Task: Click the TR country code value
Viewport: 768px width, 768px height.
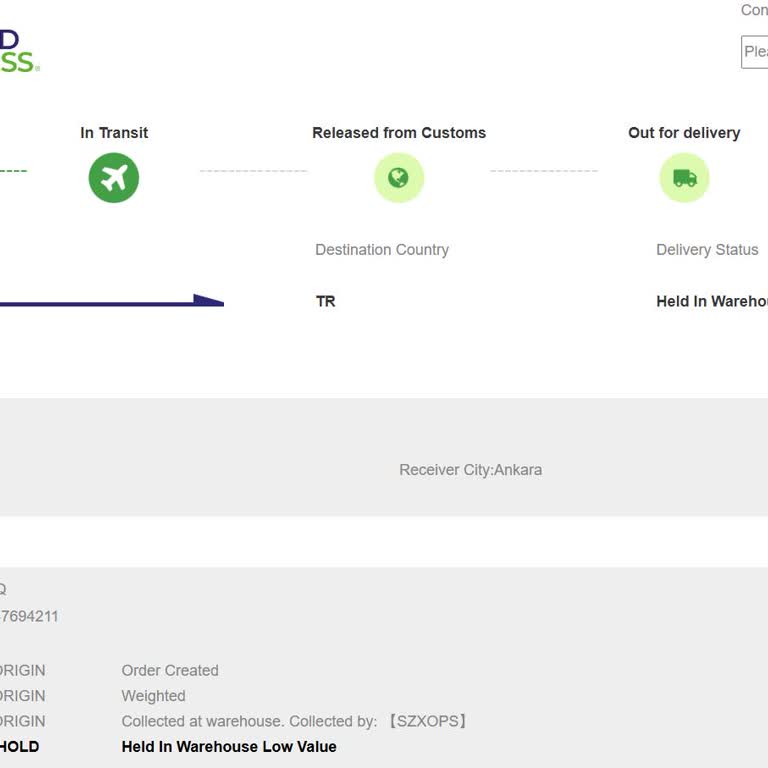Action: point(326,301)
